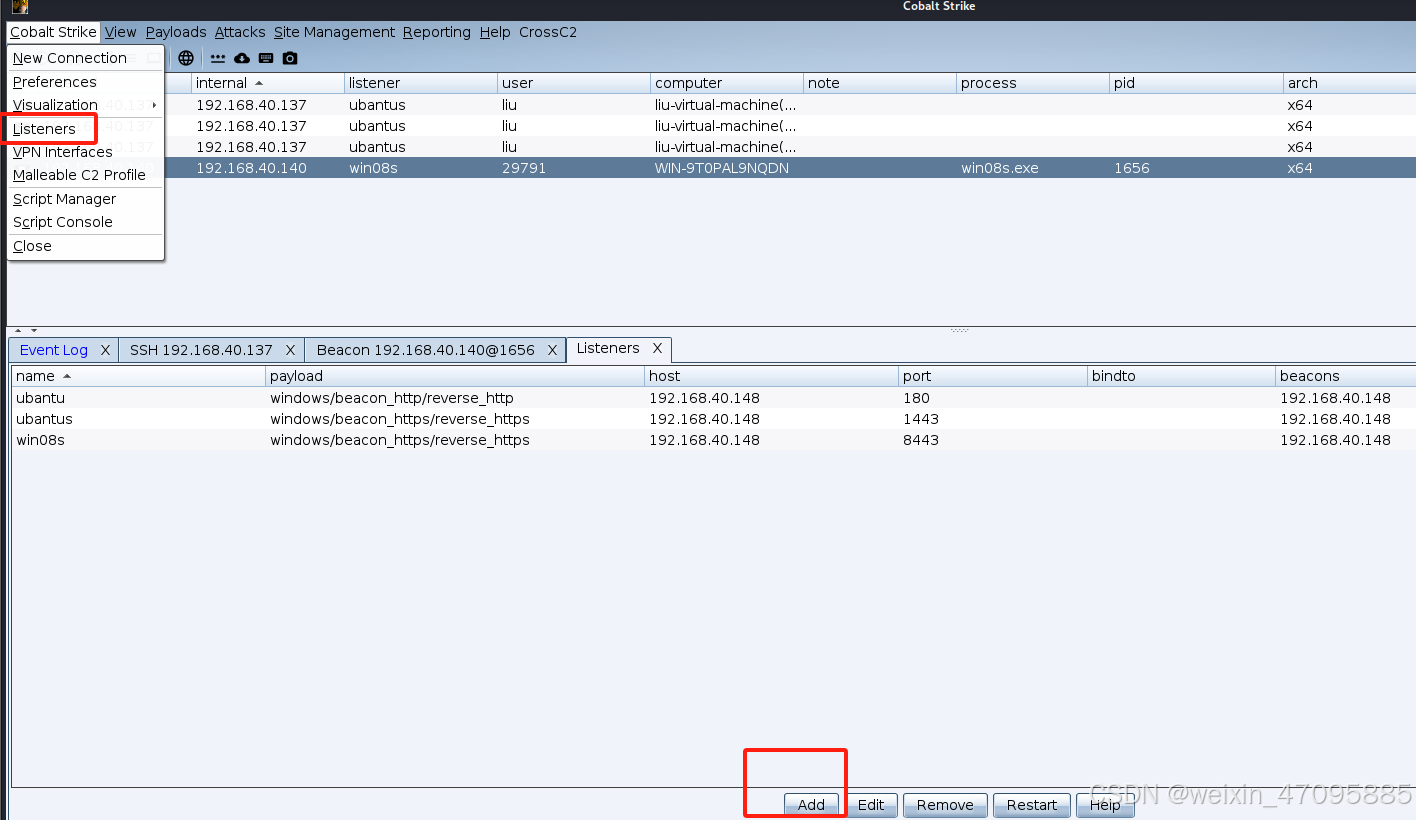
Task: Open downloads via the cloud download icon
Action: pos(242,58)
